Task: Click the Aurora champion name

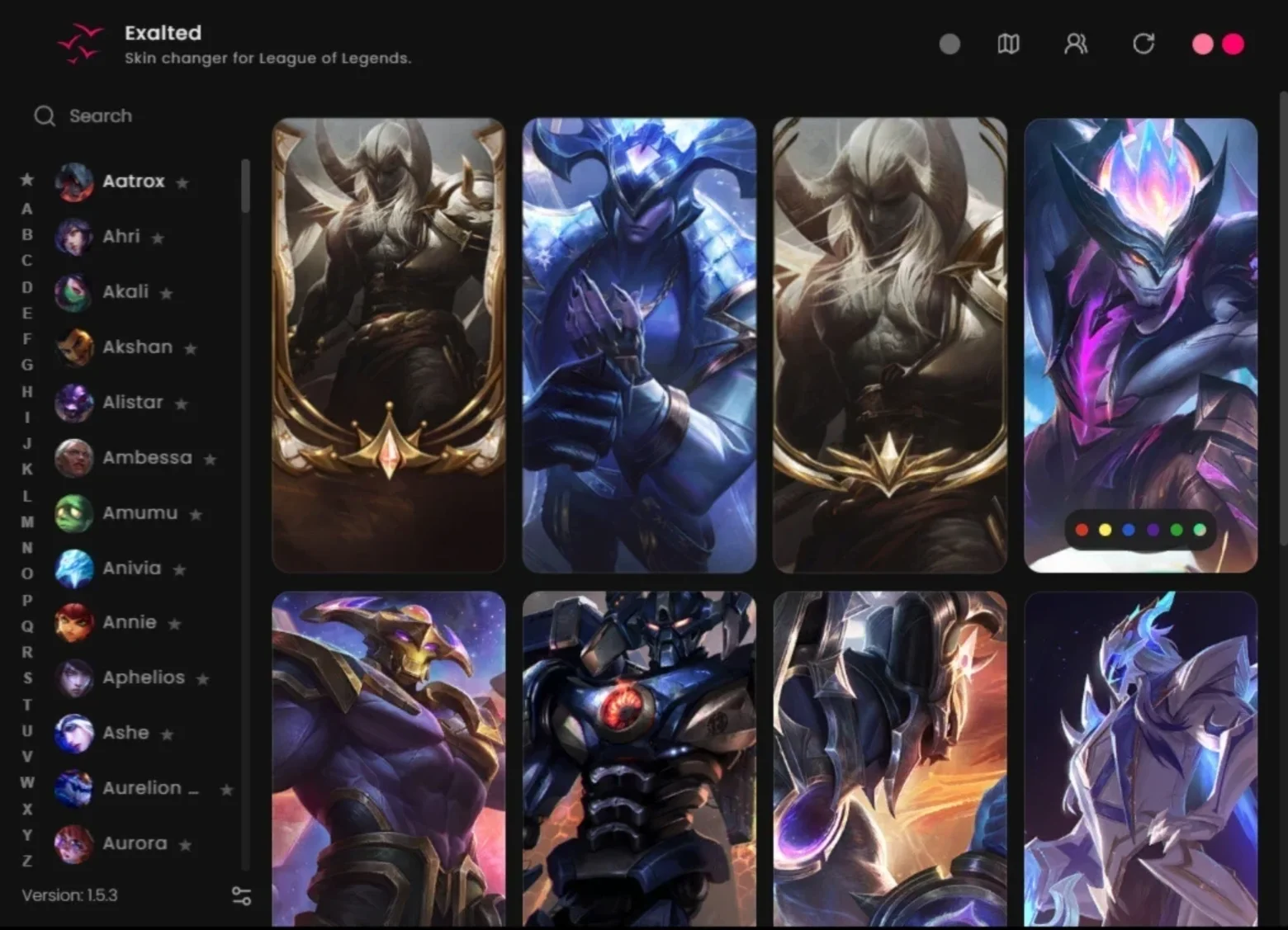Action: [x=135, y=843]
